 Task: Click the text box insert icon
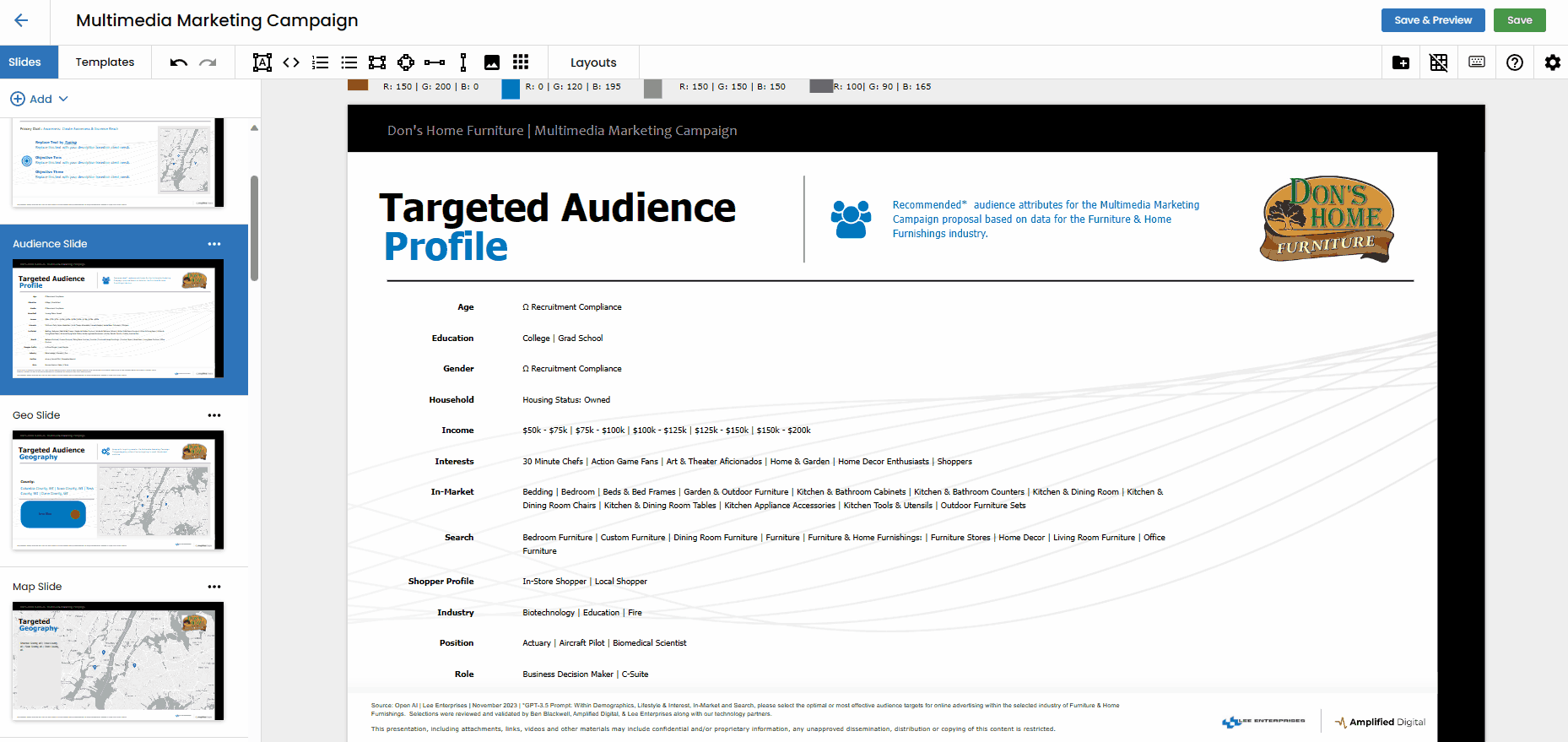(262, 62)
